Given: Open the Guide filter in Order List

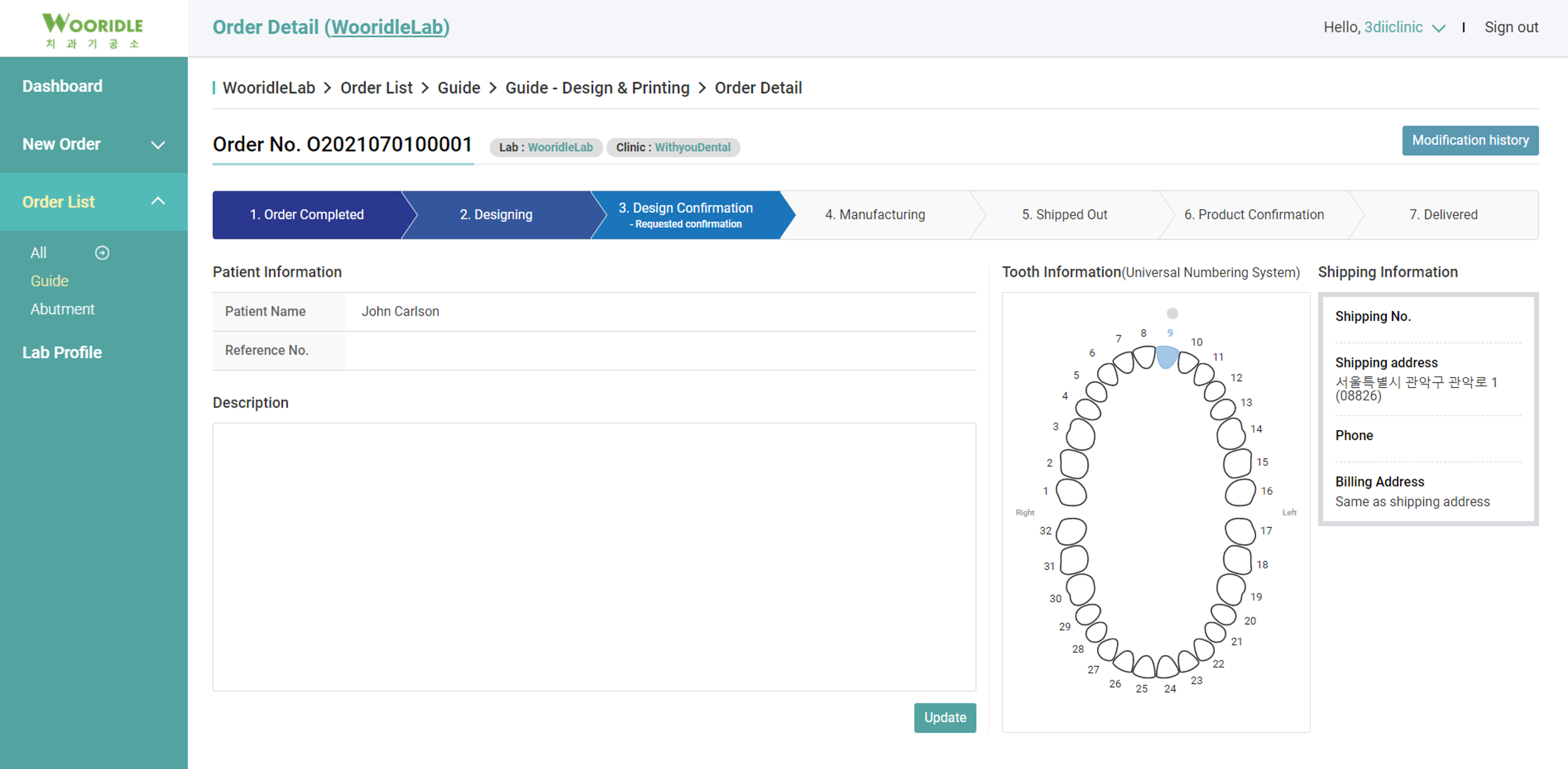Looking at the screenshot, I should pyautogui.click(x=49, y=280).
